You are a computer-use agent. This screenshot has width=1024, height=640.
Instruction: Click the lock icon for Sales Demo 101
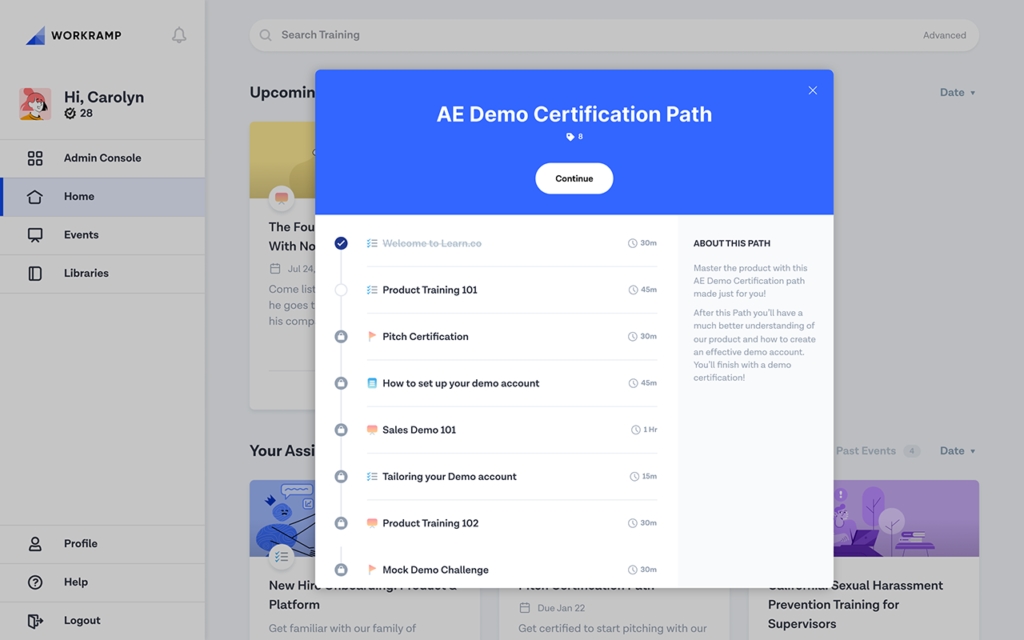[x=341, y=430]
